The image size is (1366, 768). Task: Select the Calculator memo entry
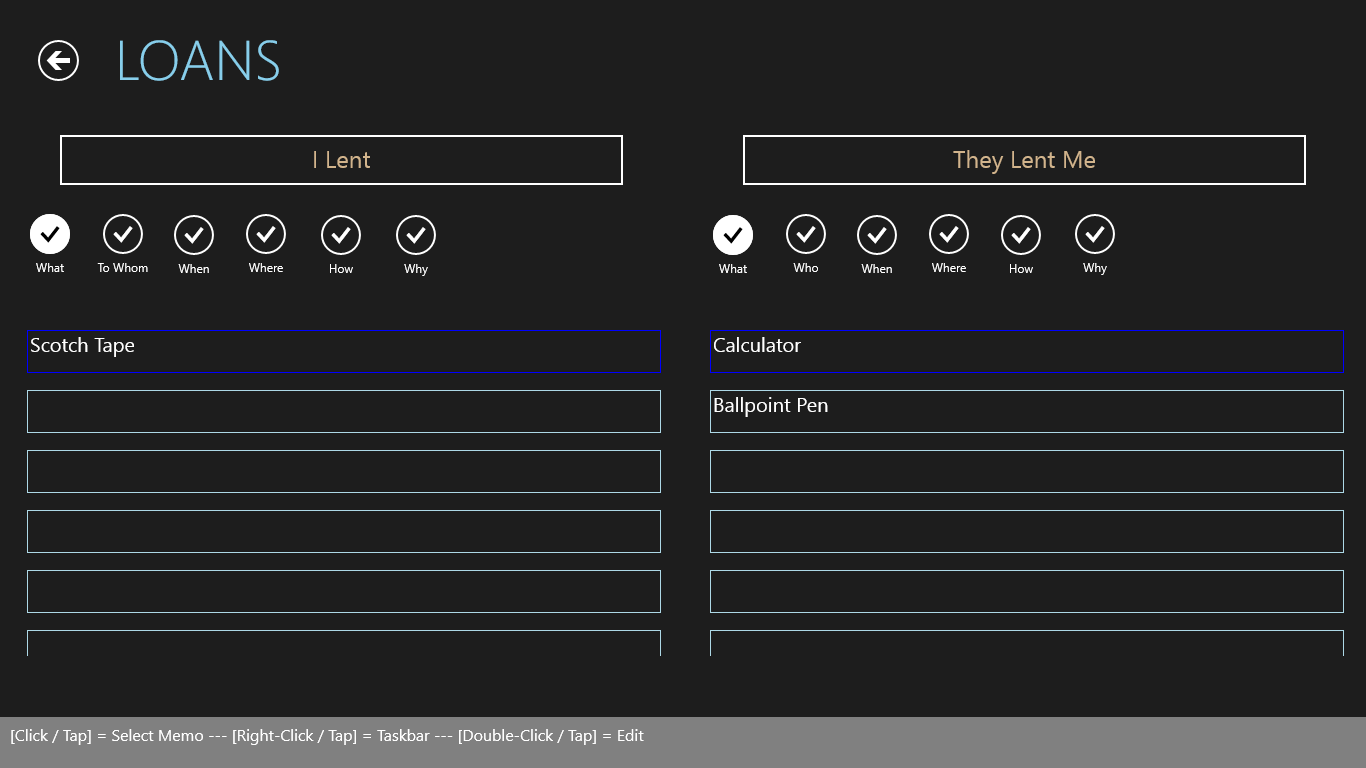pyautogui.click(x=1026, y=352)
